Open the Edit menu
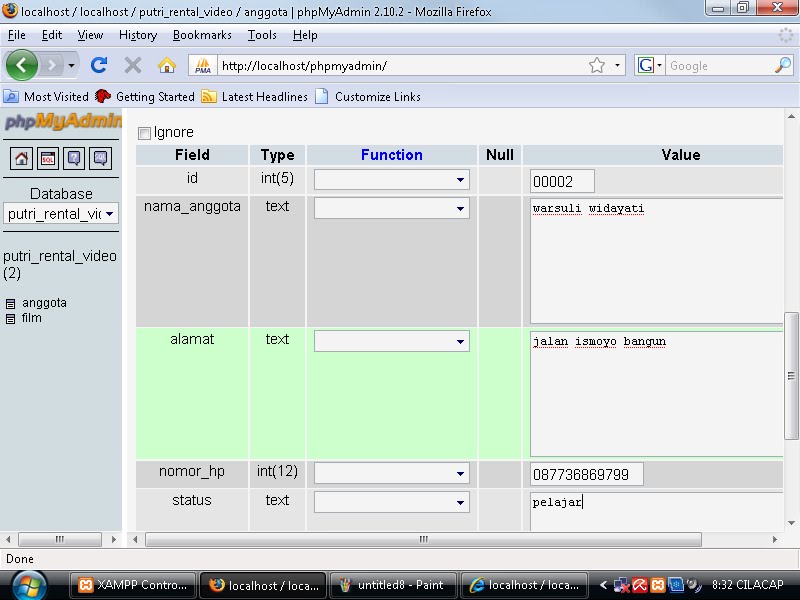The width and height of the screenshot is (800, 600). click(52, 35)
